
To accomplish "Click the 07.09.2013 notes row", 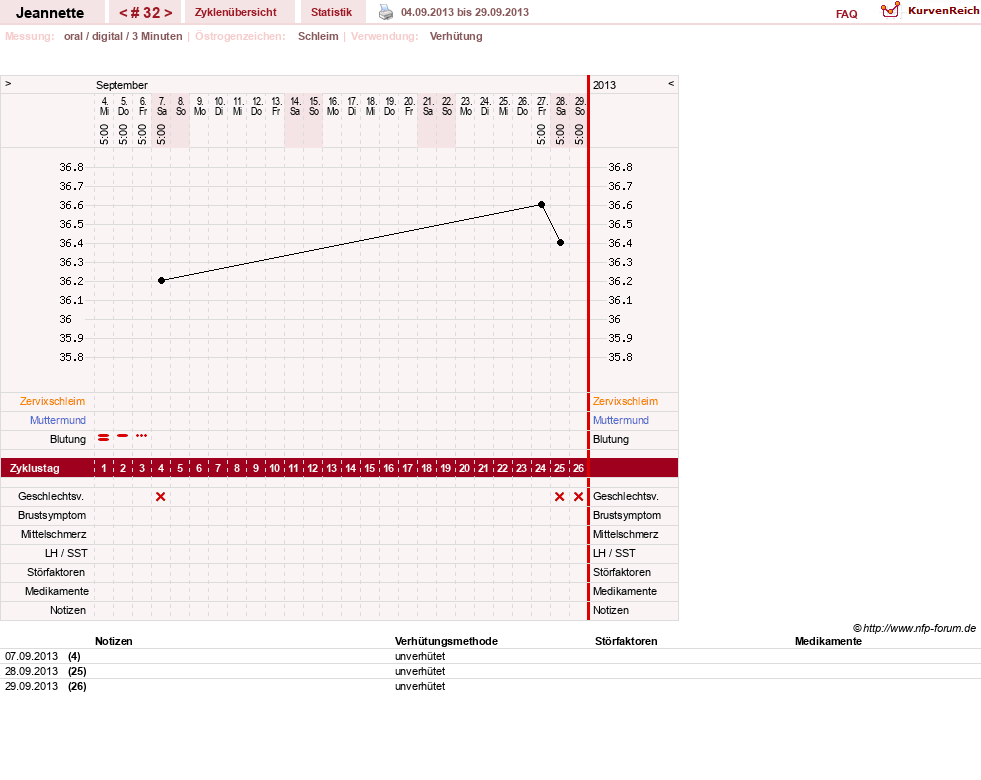I will (490, 656).
